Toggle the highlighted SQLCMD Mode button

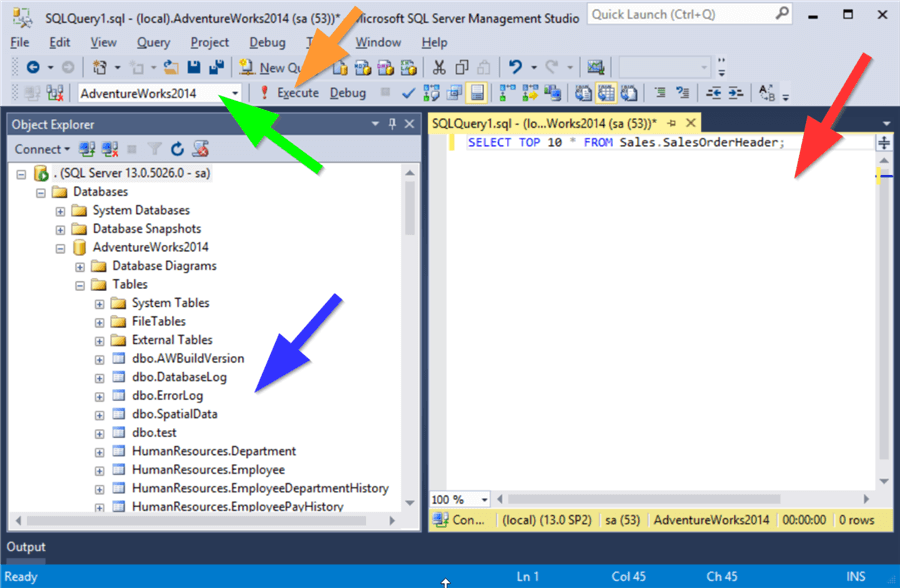point(477,93)
